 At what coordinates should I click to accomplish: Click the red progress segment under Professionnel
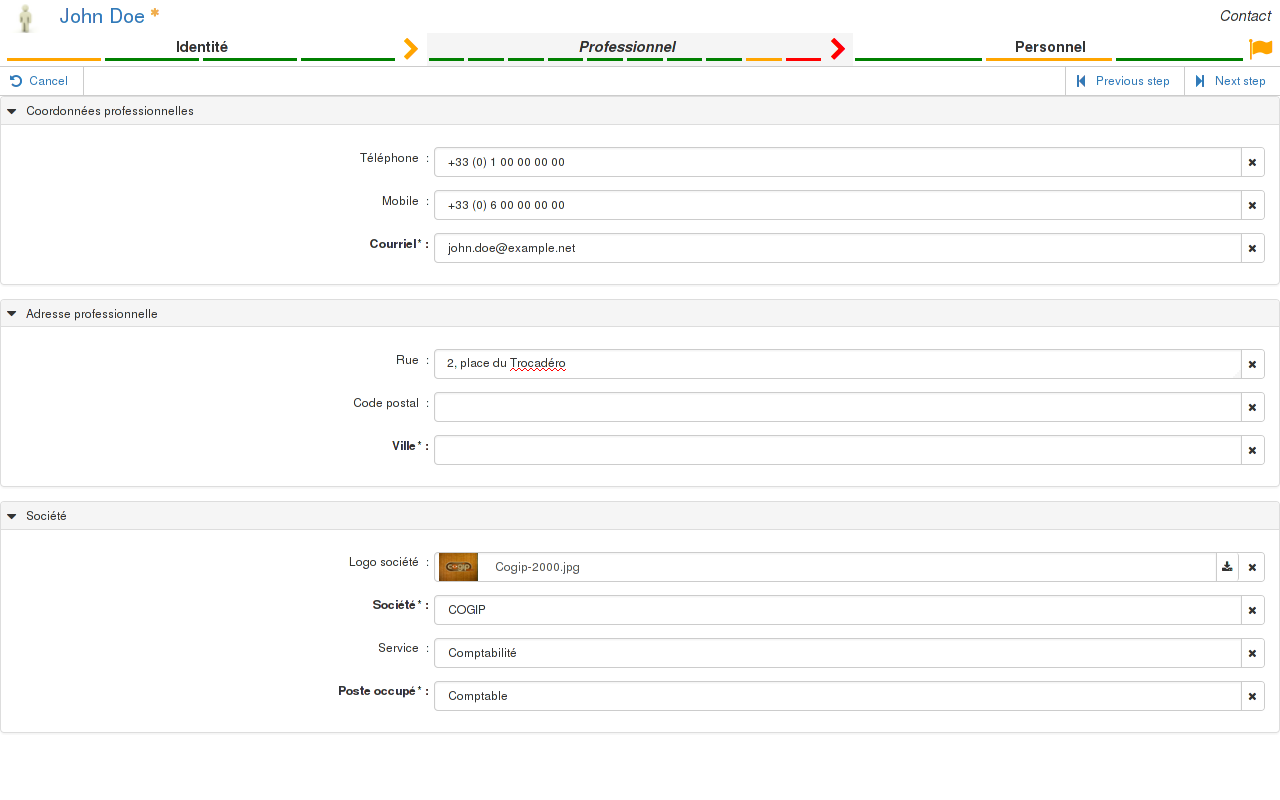coord(803,59)
